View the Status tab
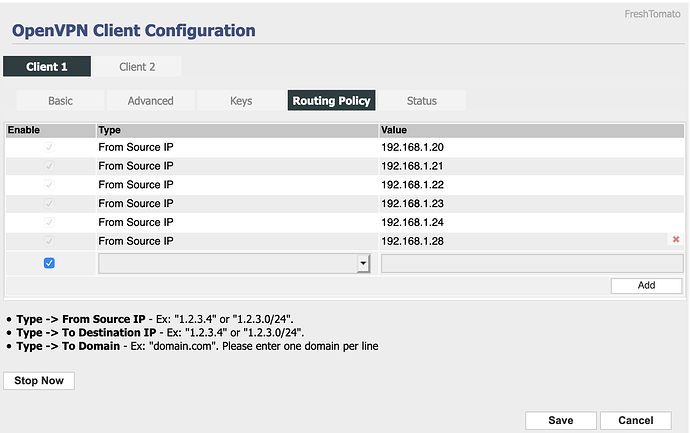The height and width of the screenshot is (433, 690). pos(421,100)
